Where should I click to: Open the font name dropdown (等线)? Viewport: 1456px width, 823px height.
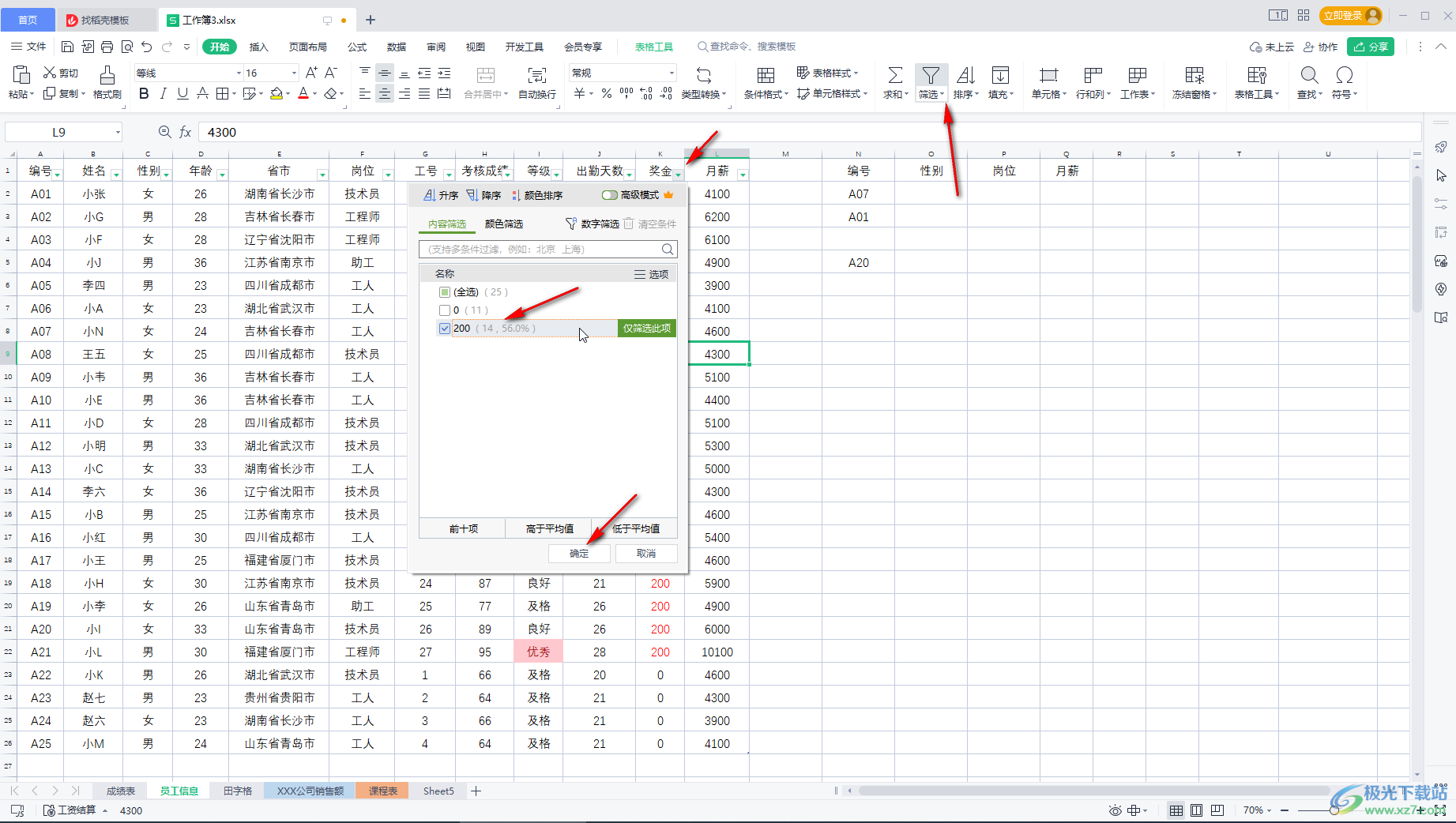pos(239,73)
